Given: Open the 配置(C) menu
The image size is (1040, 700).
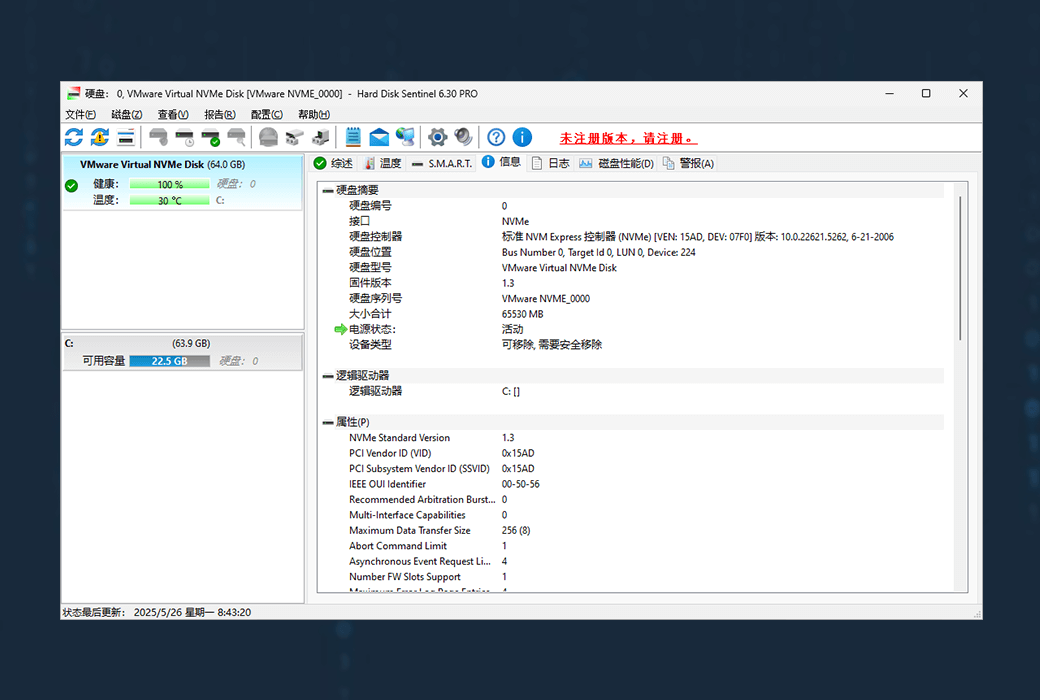Looking at the screenshot, I should 267,114.
